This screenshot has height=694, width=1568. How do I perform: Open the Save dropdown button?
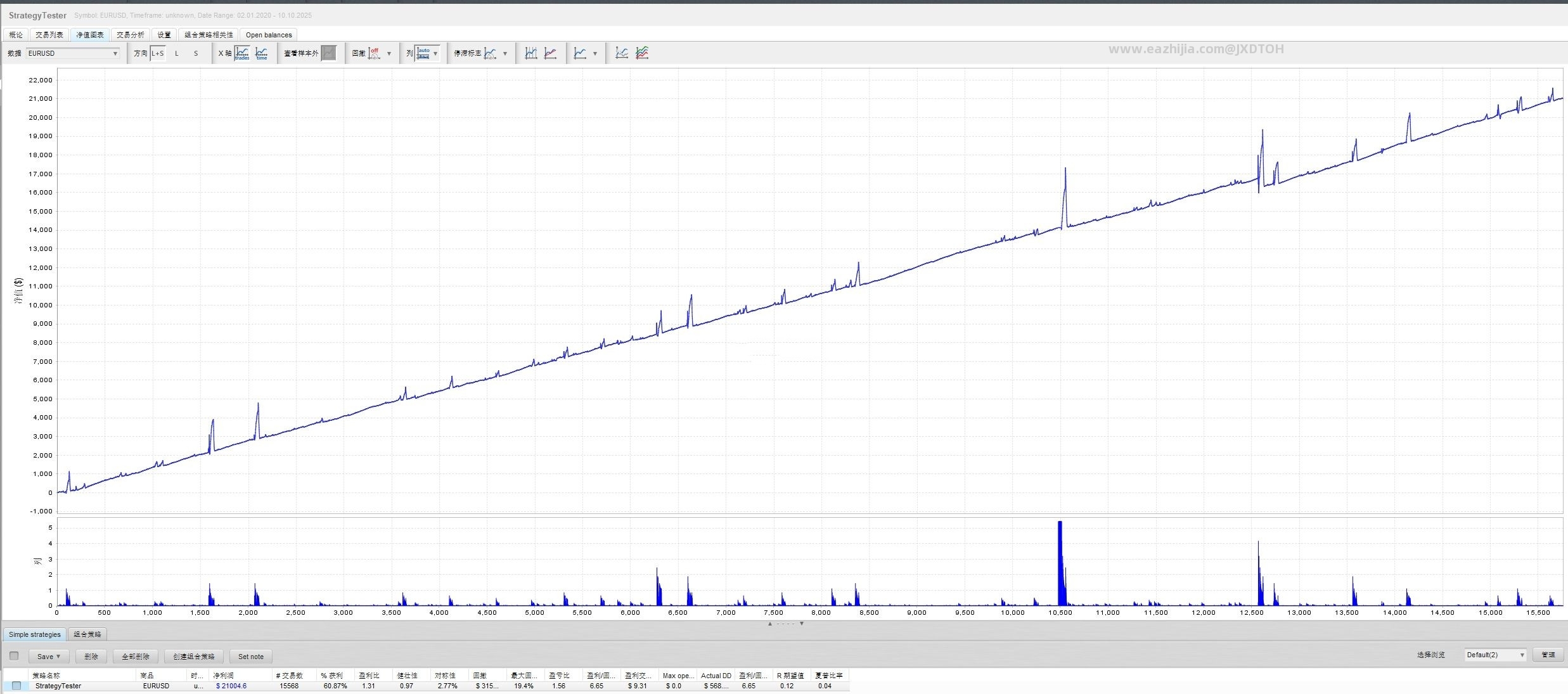[49, 657]
